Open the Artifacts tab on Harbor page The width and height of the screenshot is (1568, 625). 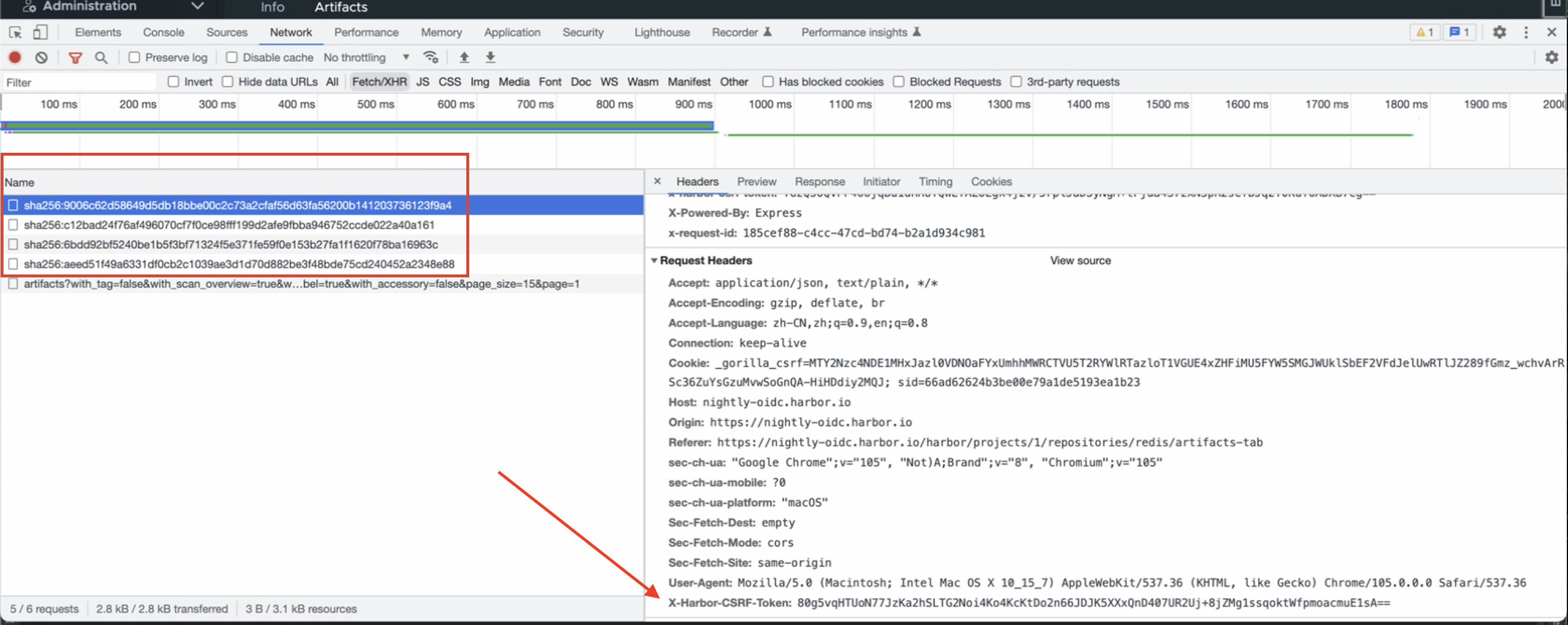[341, 6]
